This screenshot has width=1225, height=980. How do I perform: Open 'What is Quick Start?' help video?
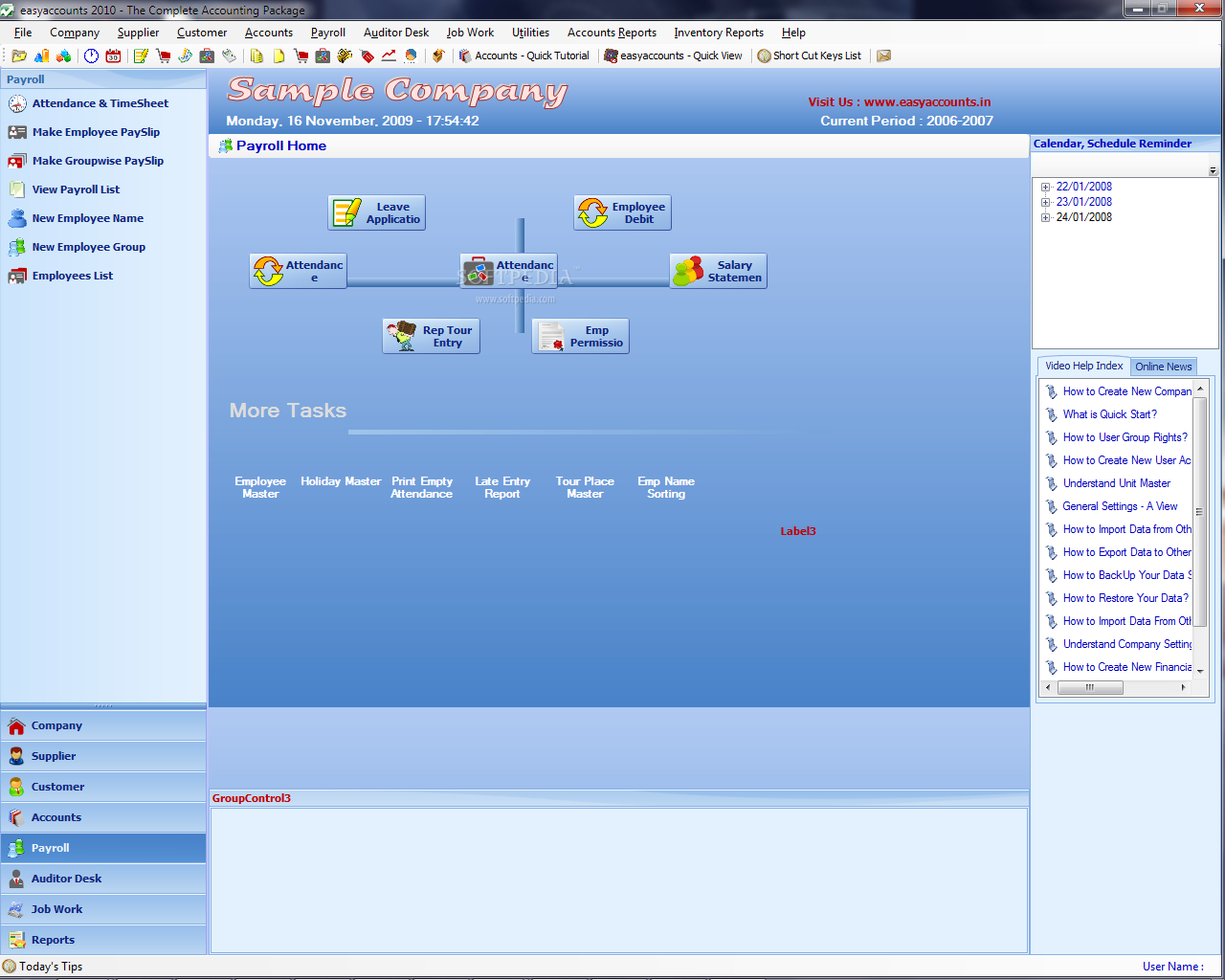coord(1109,414)
